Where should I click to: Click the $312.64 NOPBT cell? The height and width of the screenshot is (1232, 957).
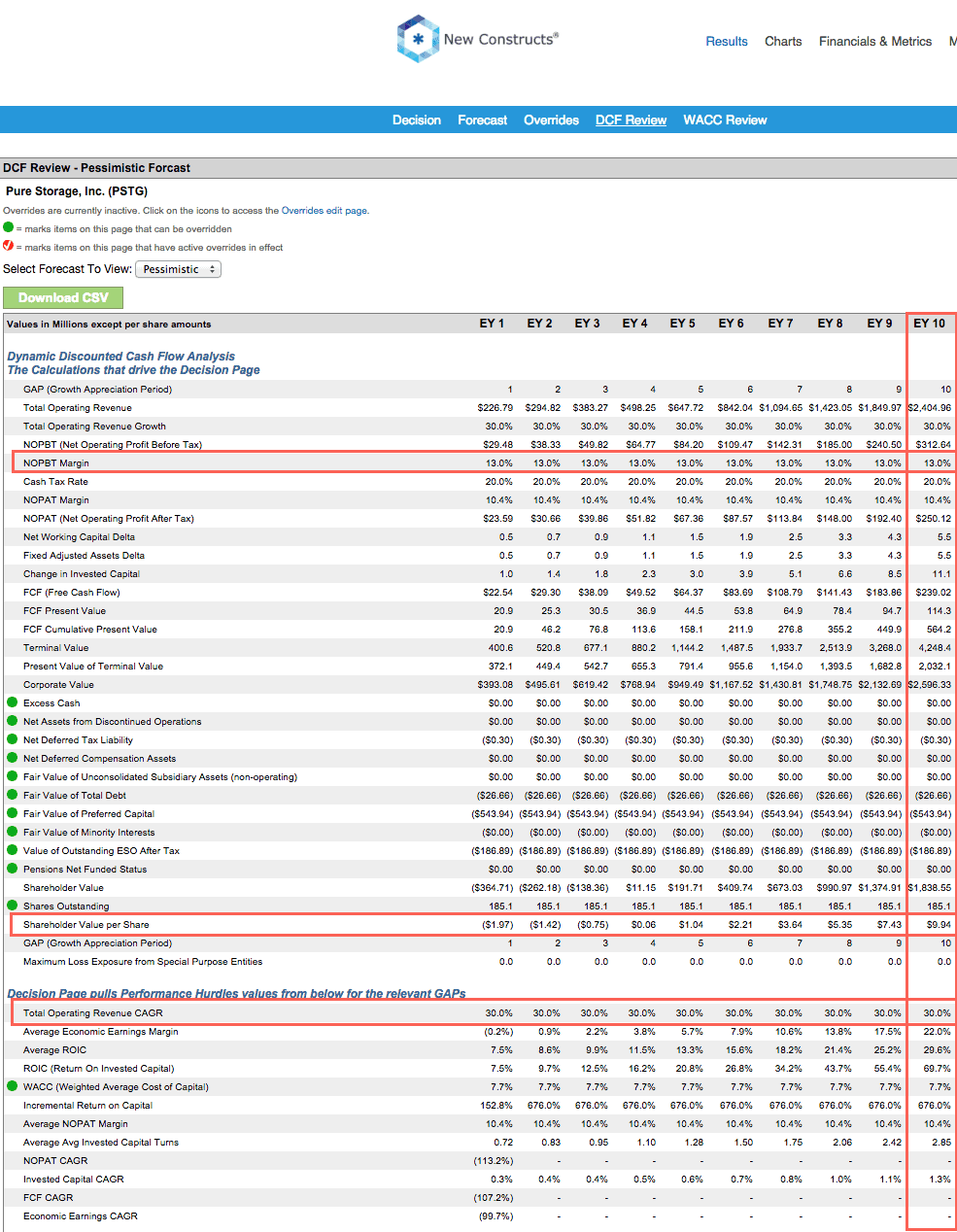(934, 445)
